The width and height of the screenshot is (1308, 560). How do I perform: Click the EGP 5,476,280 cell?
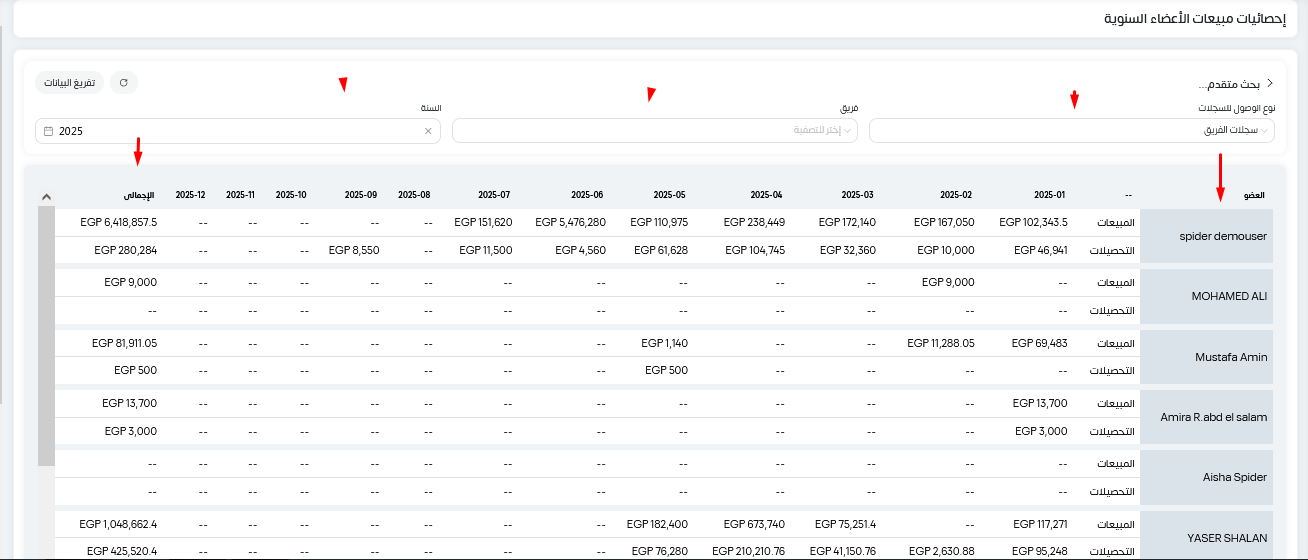(570, 222)
